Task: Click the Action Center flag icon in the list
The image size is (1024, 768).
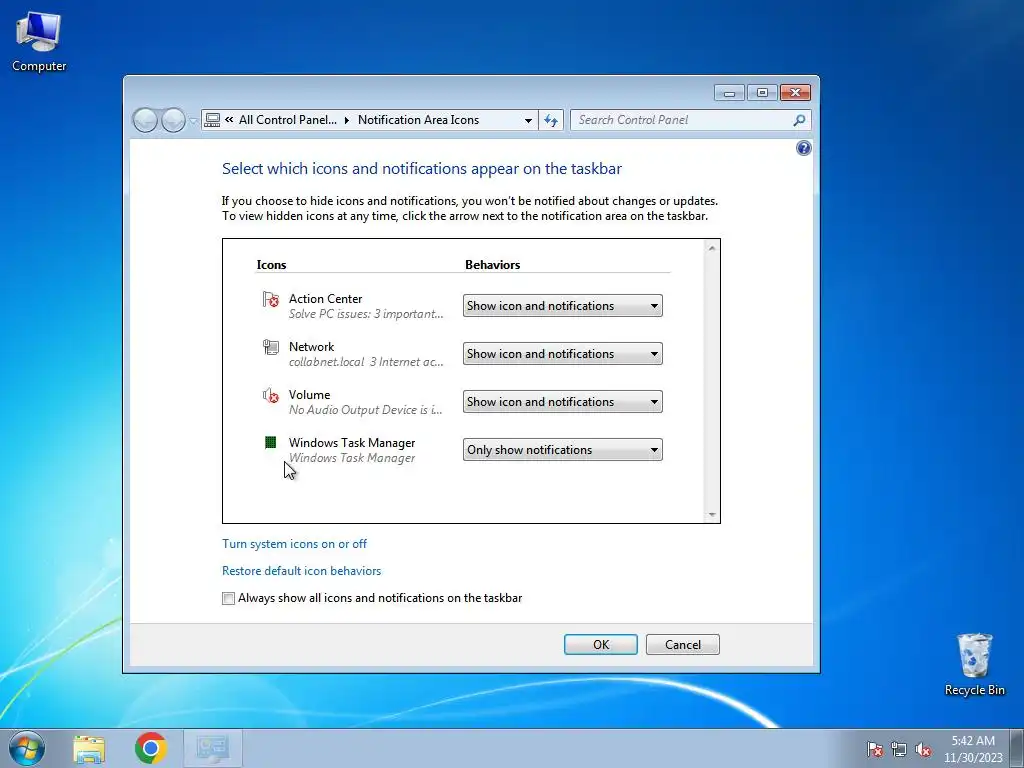Action: pyautogui.click(x=270, y=299)
